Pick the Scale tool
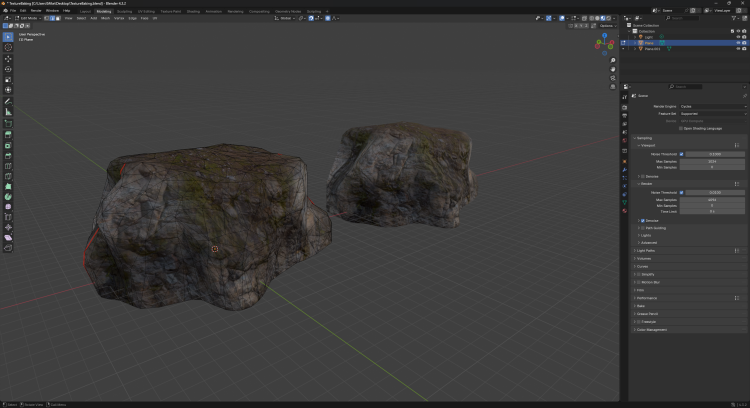 tap(8, 80)
